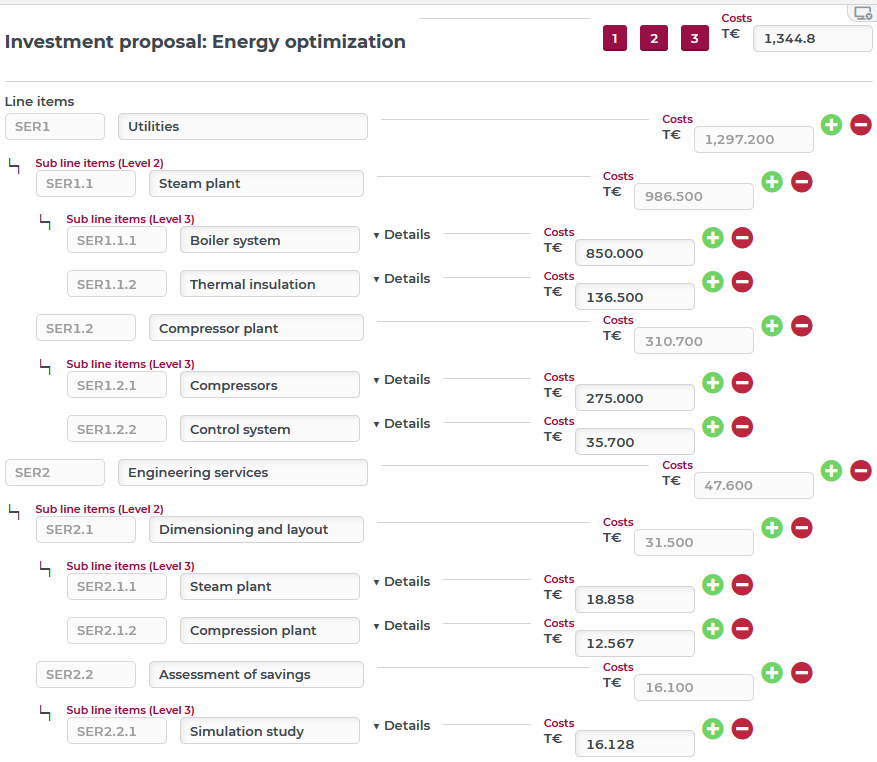
Task: Add row next to SER2.1.1 Steam plant
Action: 713,585
